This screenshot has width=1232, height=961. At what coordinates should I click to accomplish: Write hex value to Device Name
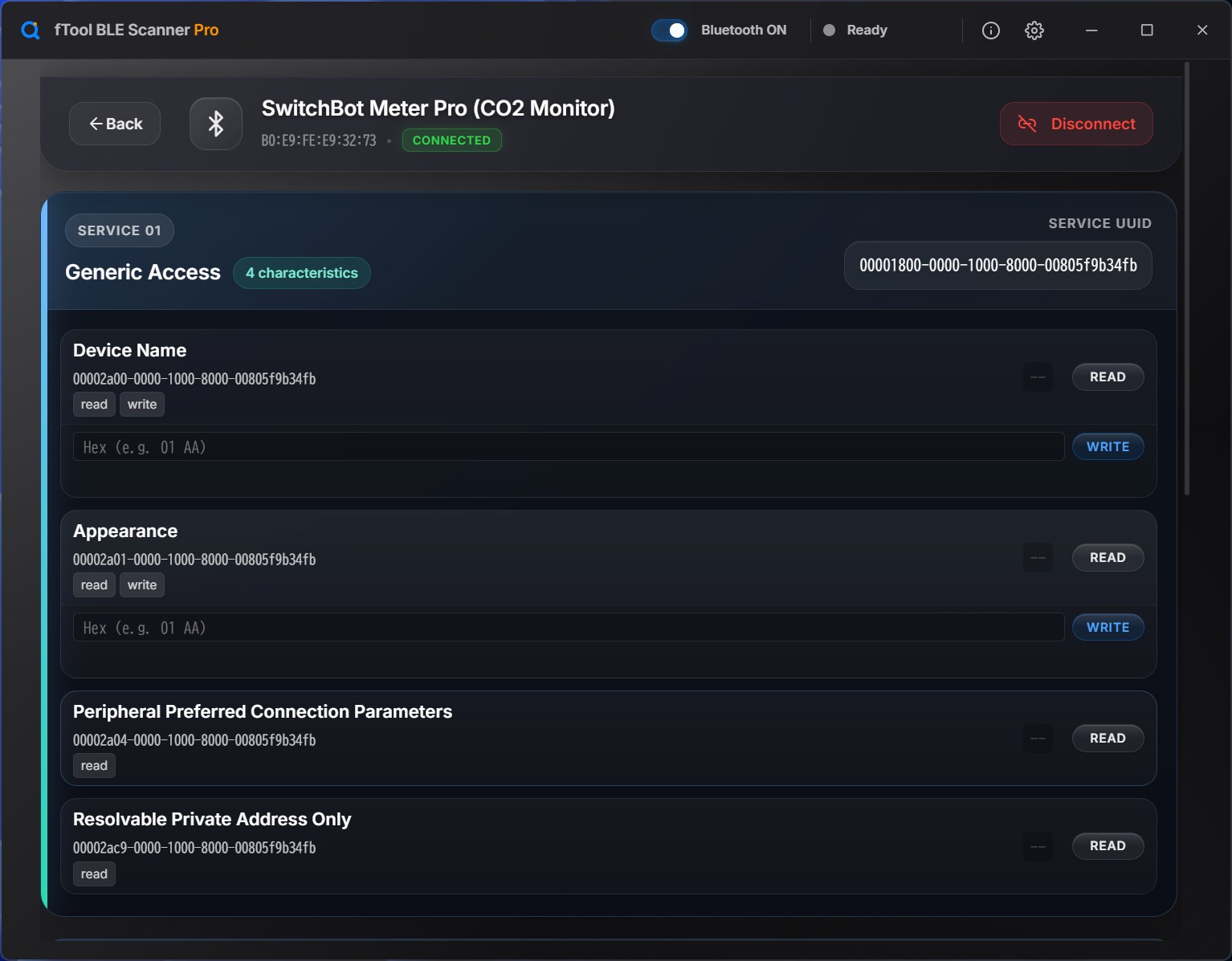point(1108,447)
